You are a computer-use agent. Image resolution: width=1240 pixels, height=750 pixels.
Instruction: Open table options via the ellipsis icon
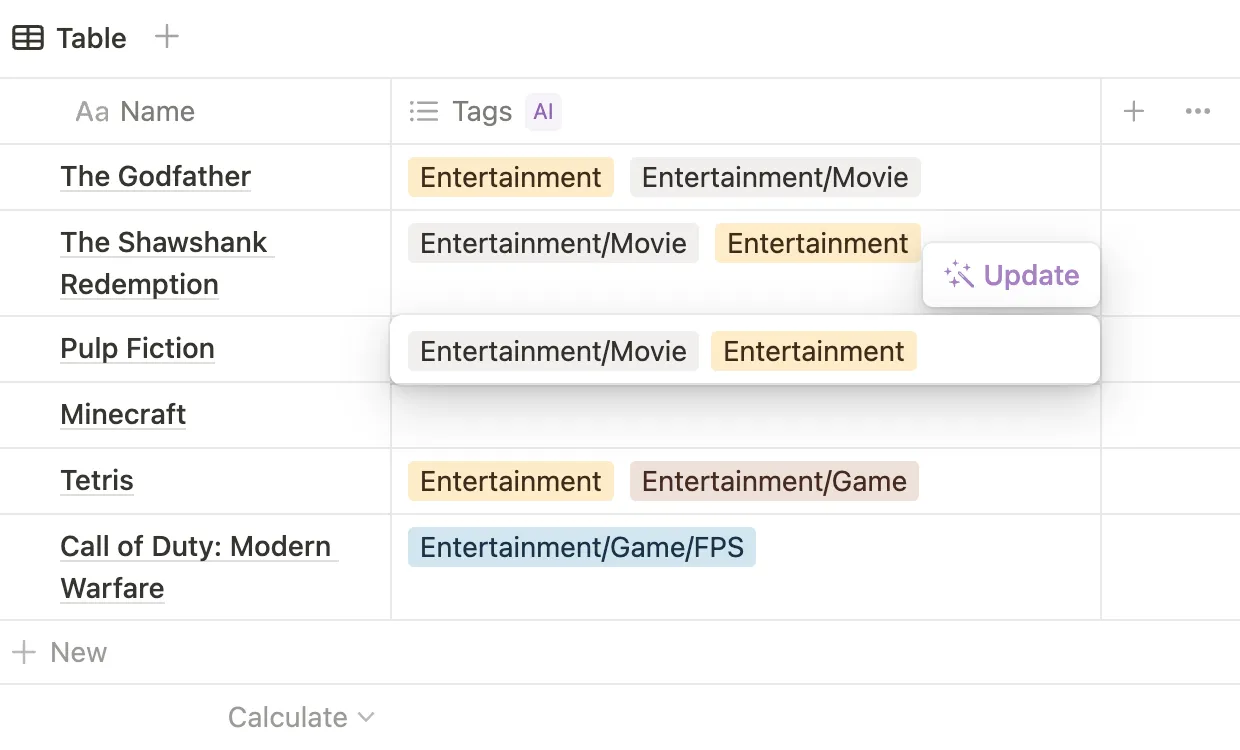pyautogui.click(x=1199, y=111)
